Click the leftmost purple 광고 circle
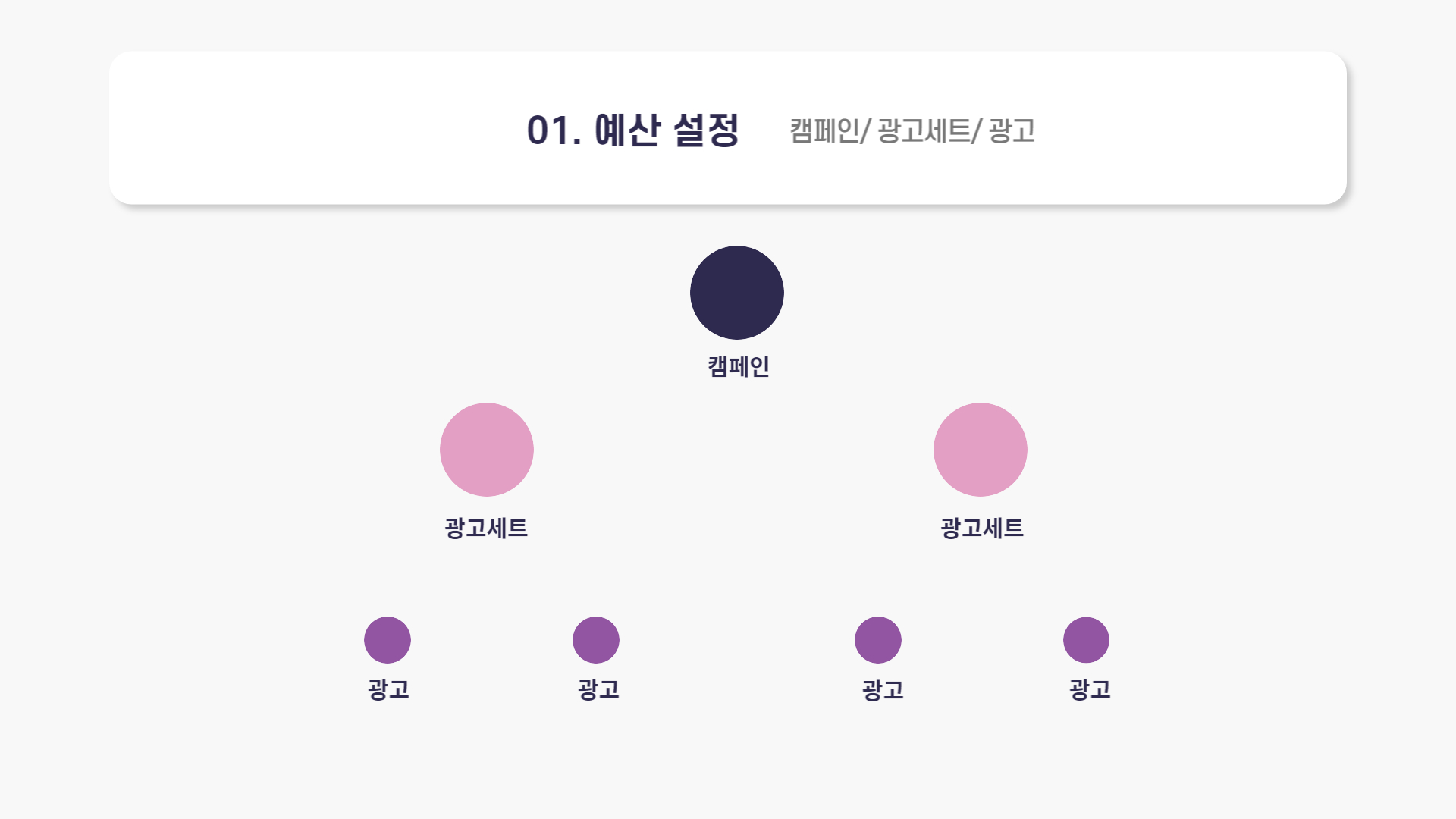The image size is (1456, 819). coord(388,640)
